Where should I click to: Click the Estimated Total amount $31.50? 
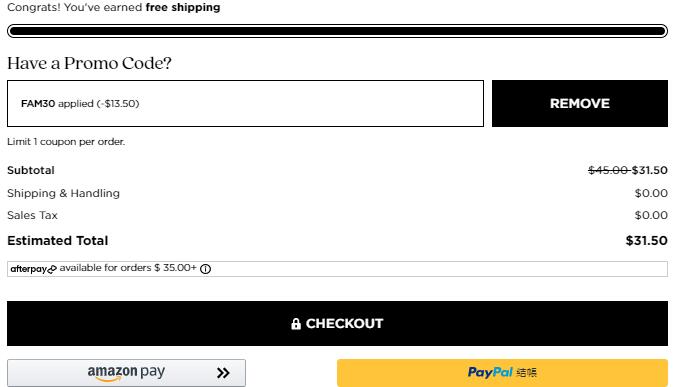pyautogui.click(x=647, y=241)
